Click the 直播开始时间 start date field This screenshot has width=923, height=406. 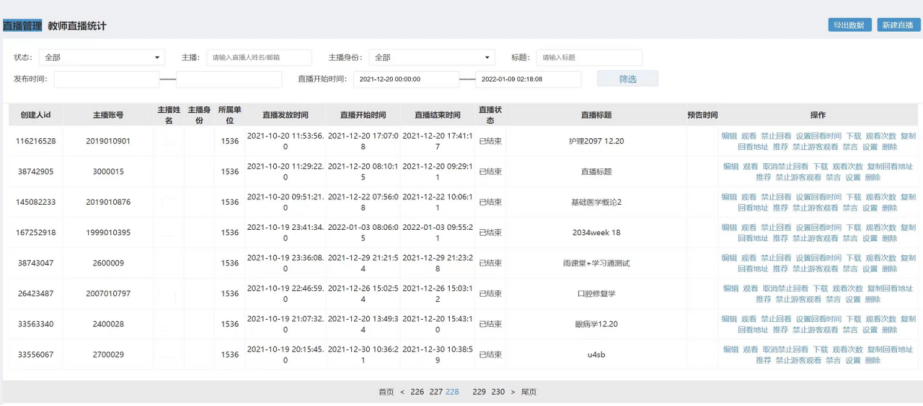(405, 79)
